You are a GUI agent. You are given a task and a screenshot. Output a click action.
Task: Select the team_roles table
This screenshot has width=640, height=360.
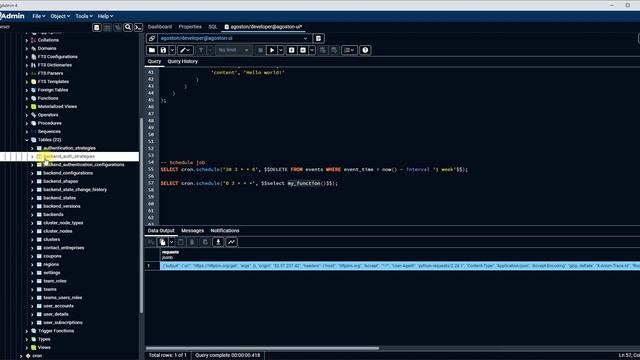pyautogui.click(x=55, y=281)
